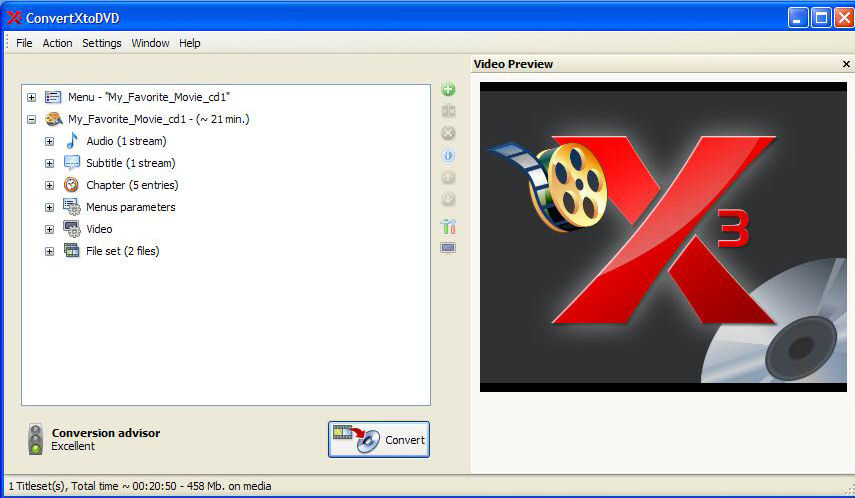
Task: Click the Menu list icon in tree
Action: coord(53,97)
